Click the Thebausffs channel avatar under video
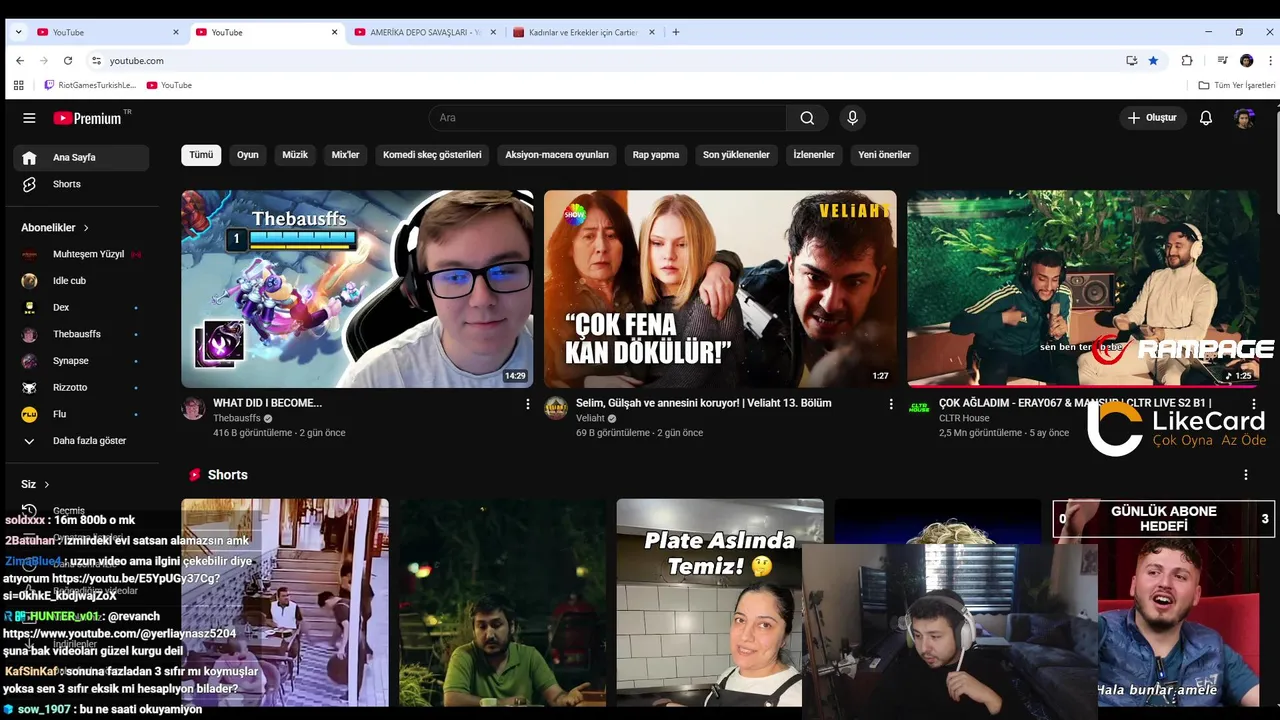This screenshot has width=1280, height=720. point(193,408)
